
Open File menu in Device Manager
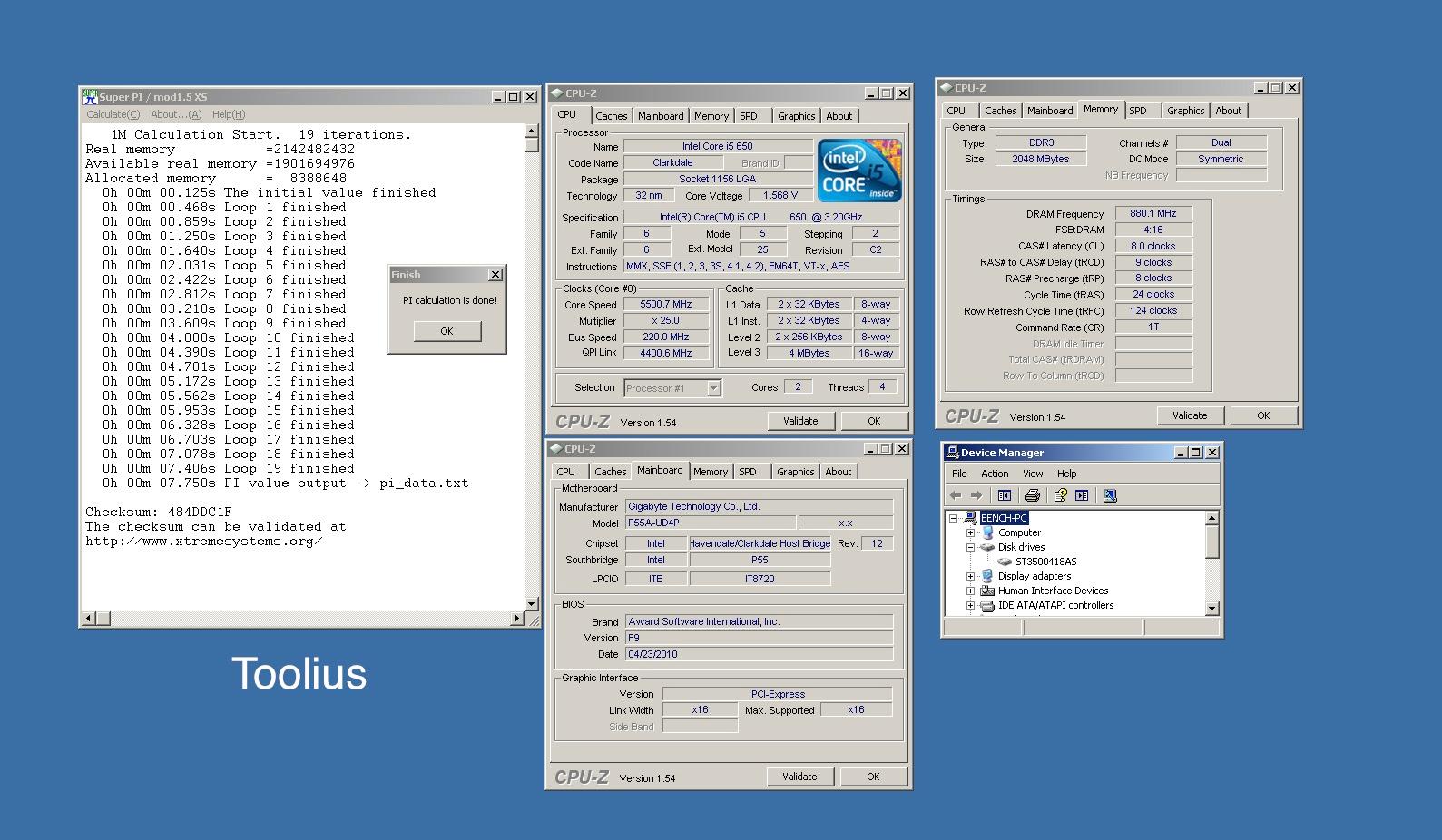tap(959, 474)
